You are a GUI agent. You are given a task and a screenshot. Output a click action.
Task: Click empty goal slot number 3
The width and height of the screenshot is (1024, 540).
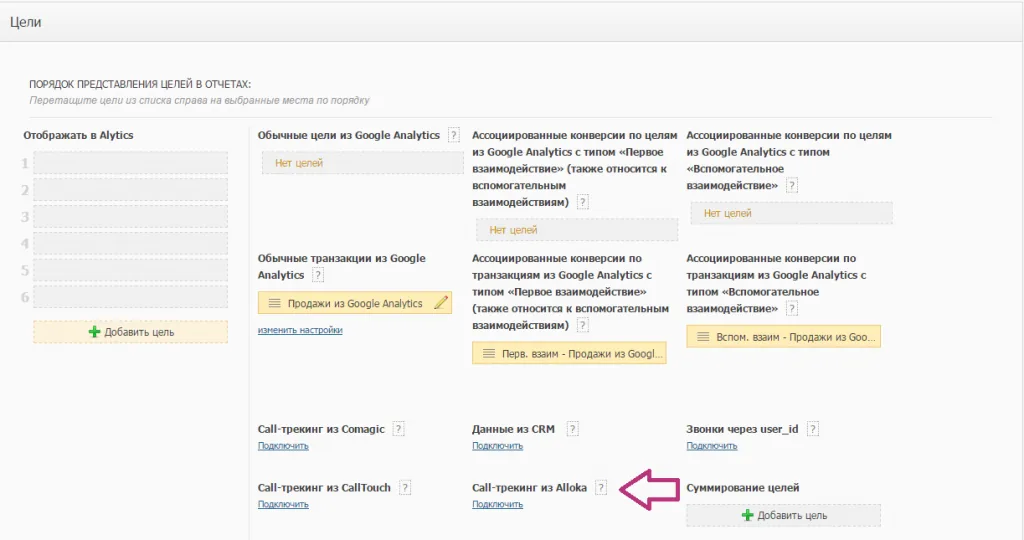coord(131,216)
